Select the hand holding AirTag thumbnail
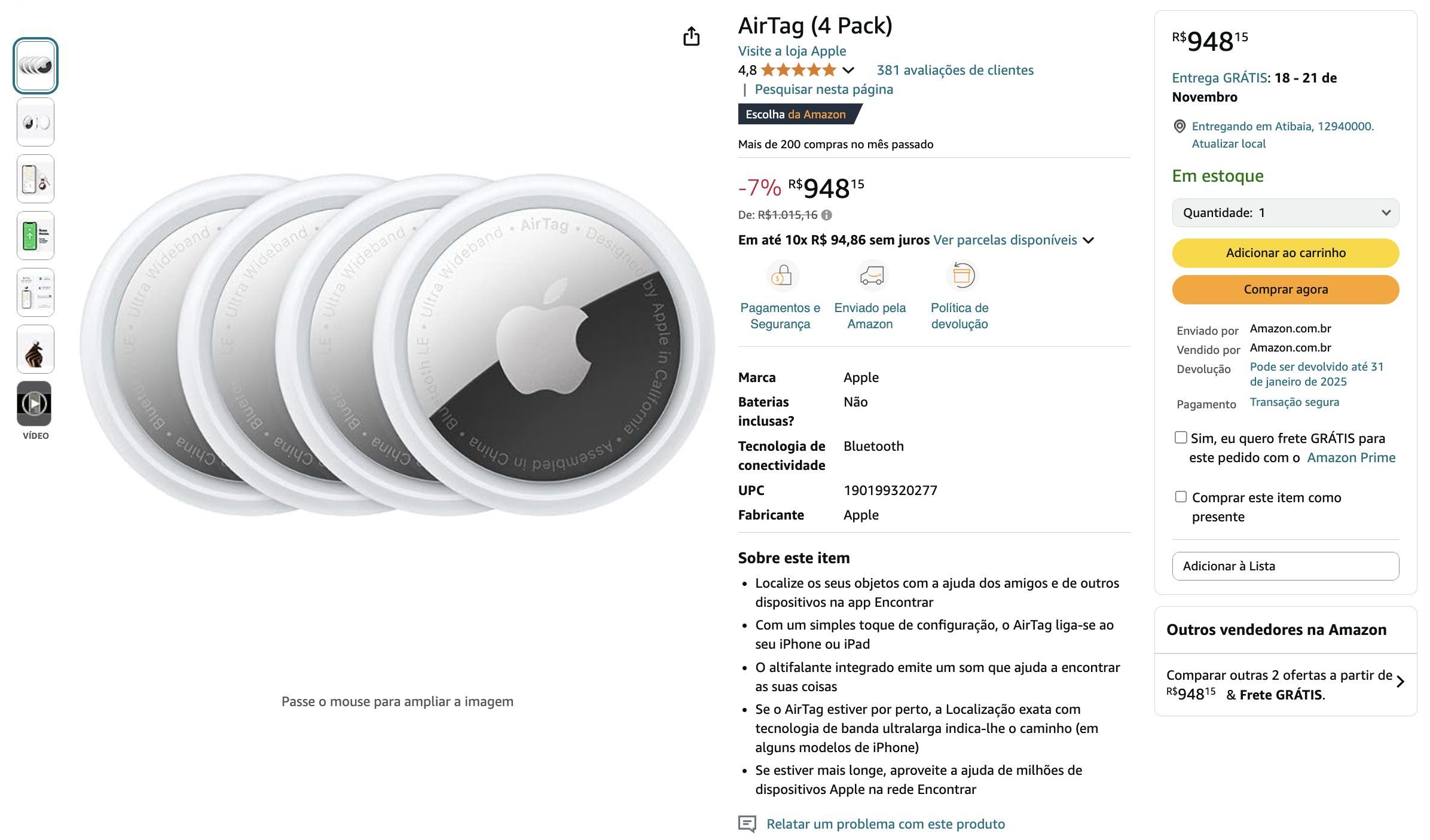The width and height of the screenshot is (1430, 840). tap(35, 350)
